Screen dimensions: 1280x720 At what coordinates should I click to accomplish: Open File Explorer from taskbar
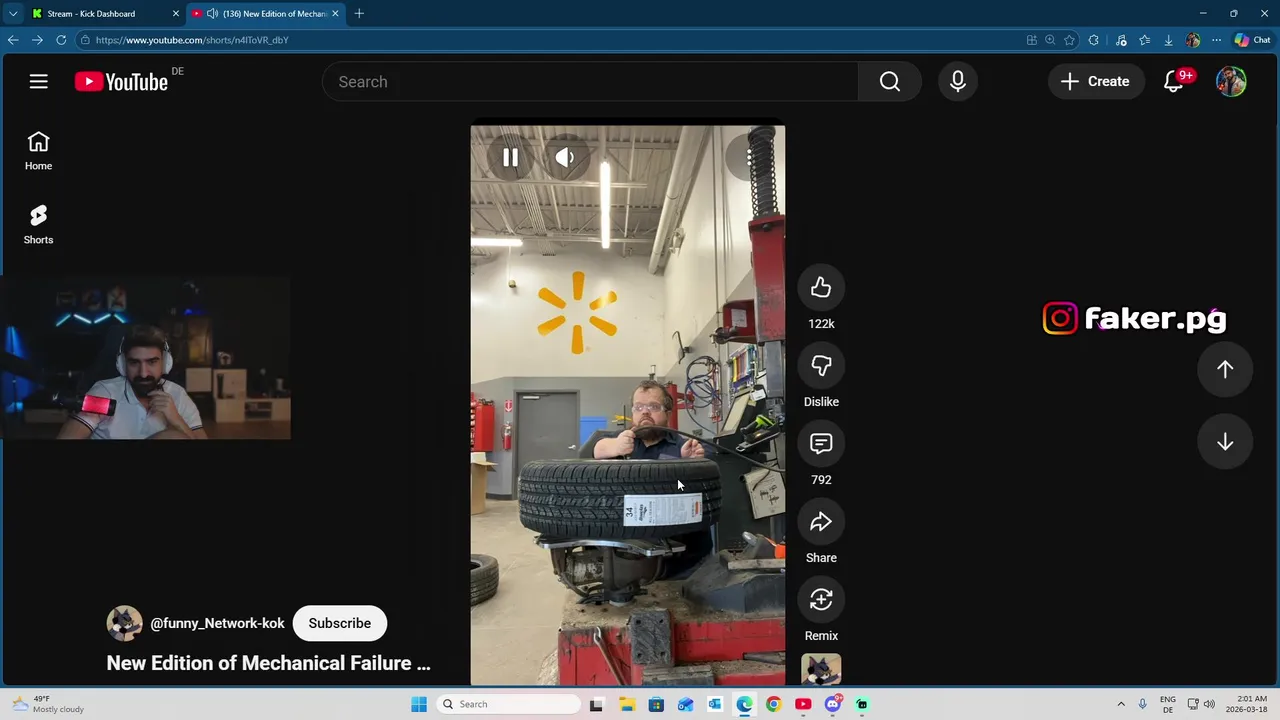point(626,704)
